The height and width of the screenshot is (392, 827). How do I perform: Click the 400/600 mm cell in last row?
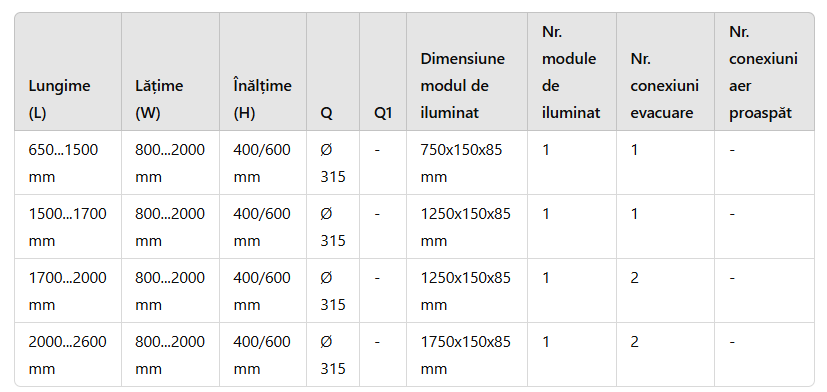pyautogui.click(x=263, y=354)
